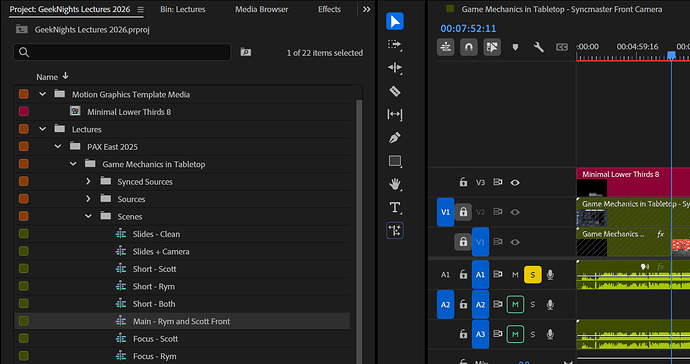Collapse Game Mechanics in Tabletop bin

(x=73, y=164)
